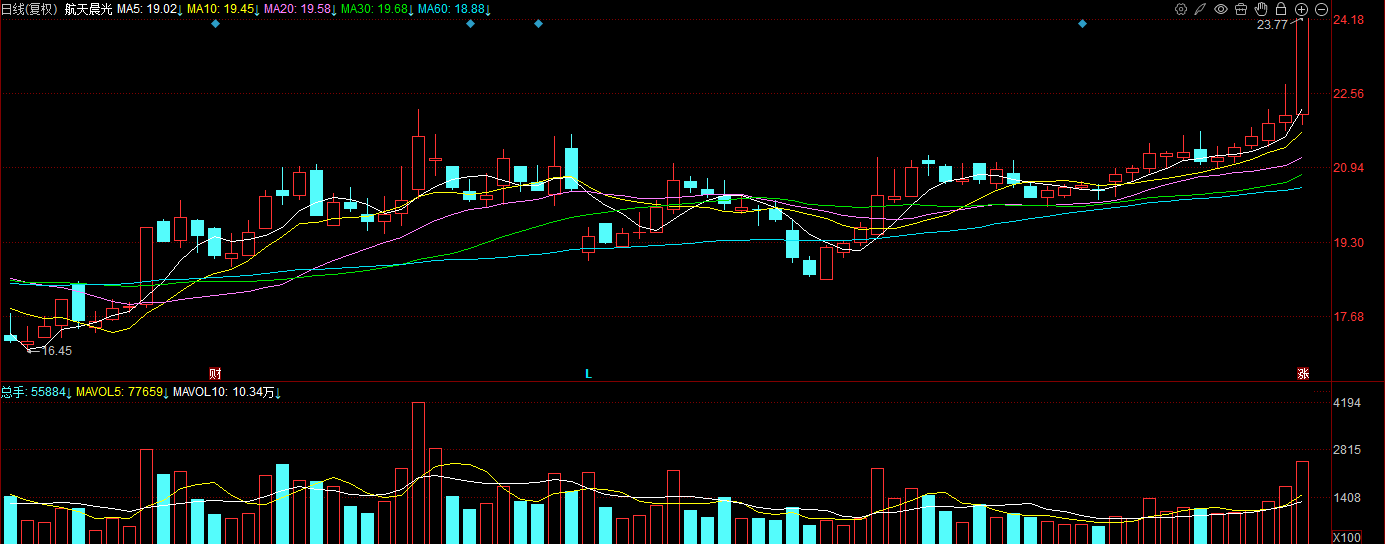
Task: Zoom out with the minus icon
Action: coord(1321,9)
